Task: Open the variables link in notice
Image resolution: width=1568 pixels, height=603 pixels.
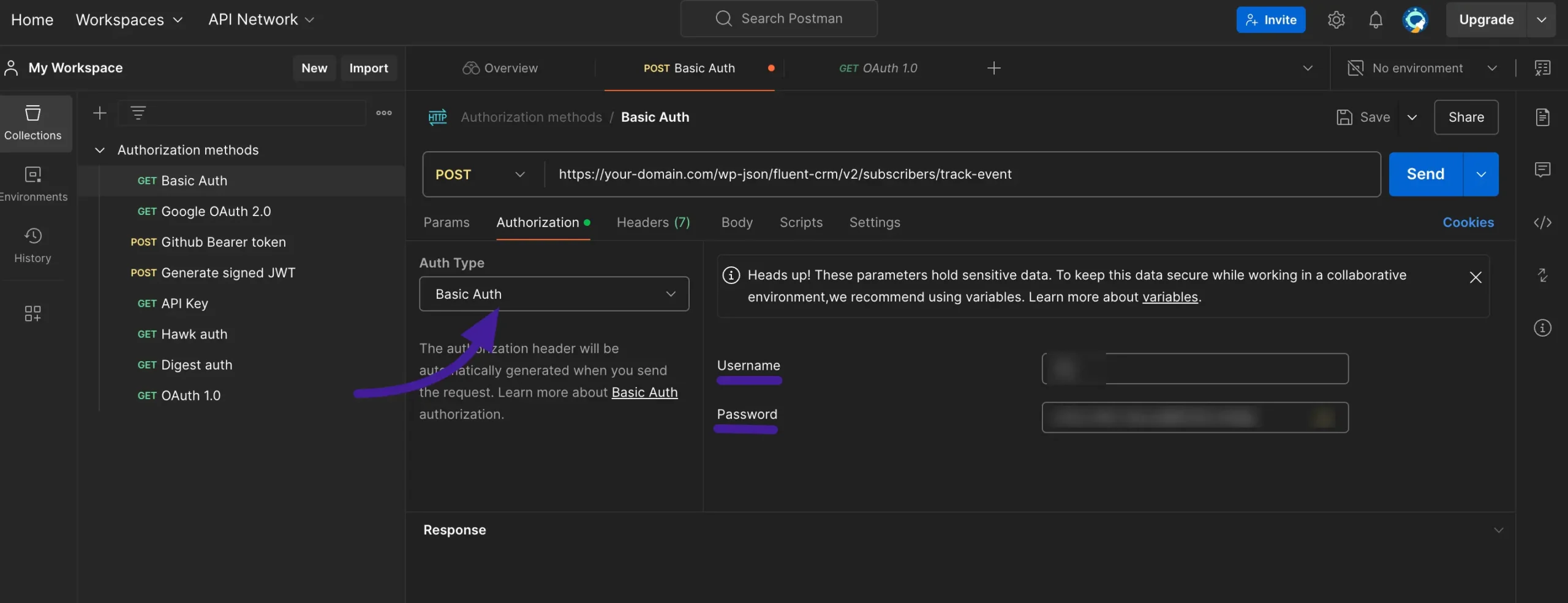Action: click(1170, 297)
